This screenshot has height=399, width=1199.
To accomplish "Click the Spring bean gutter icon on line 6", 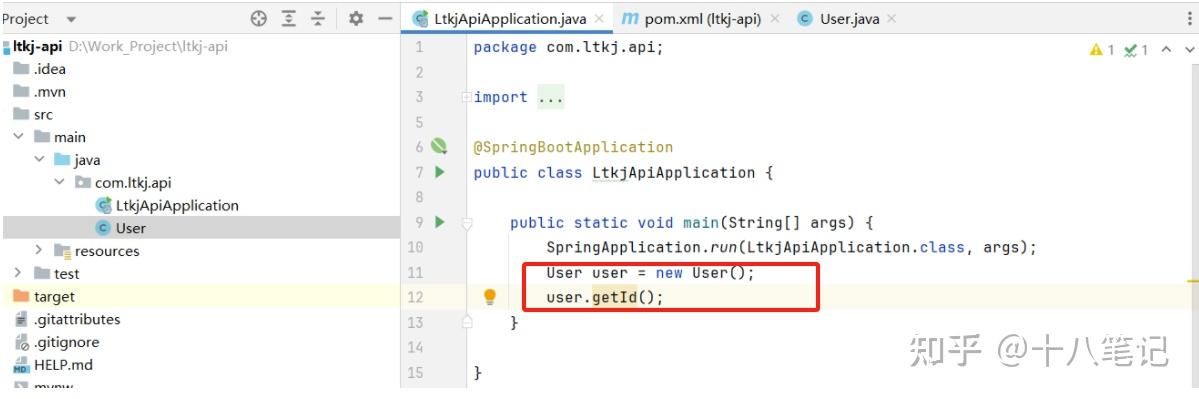I will point(438,146).
